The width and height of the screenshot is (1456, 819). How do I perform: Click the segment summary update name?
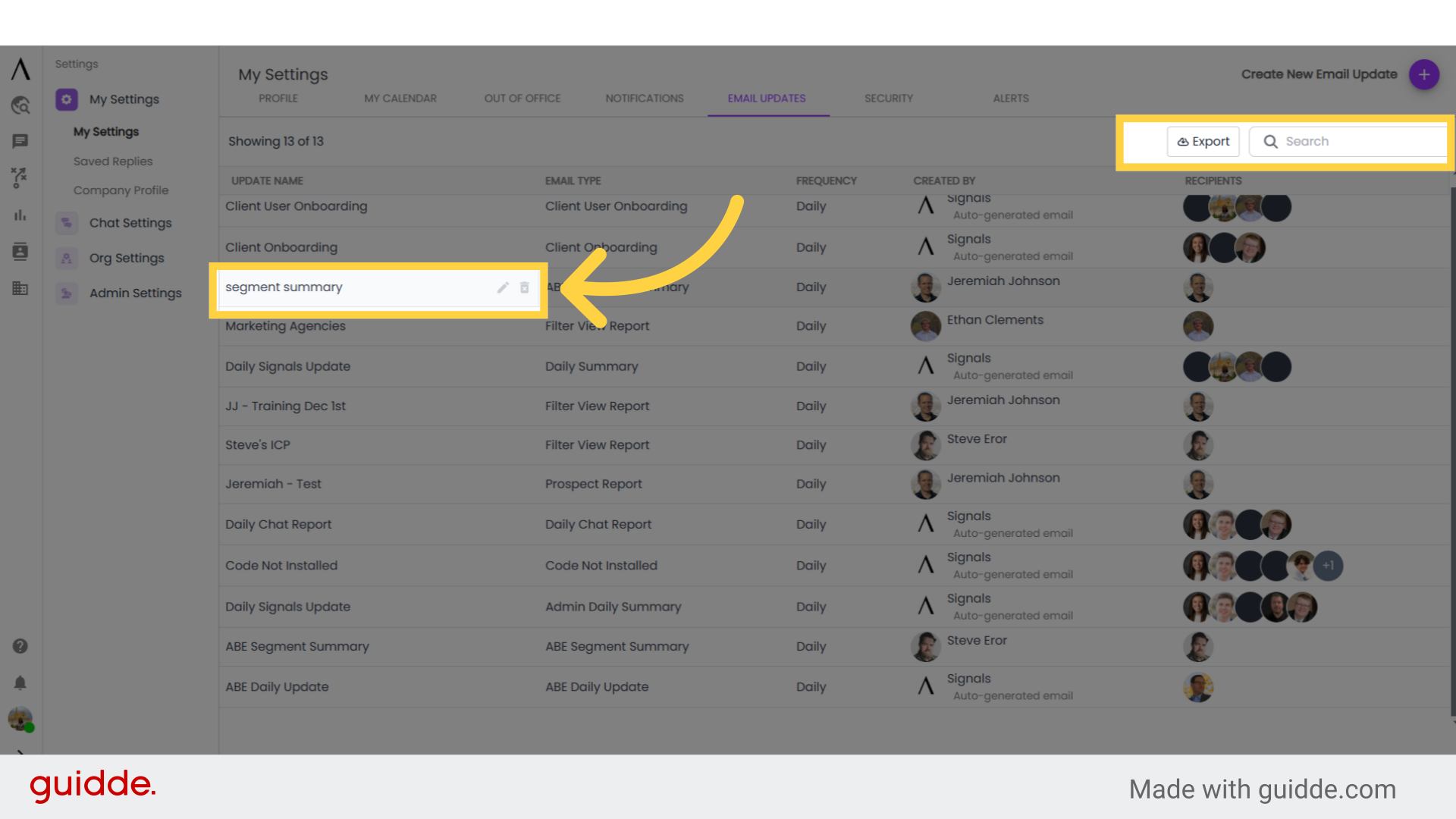[x=284, y=287]
